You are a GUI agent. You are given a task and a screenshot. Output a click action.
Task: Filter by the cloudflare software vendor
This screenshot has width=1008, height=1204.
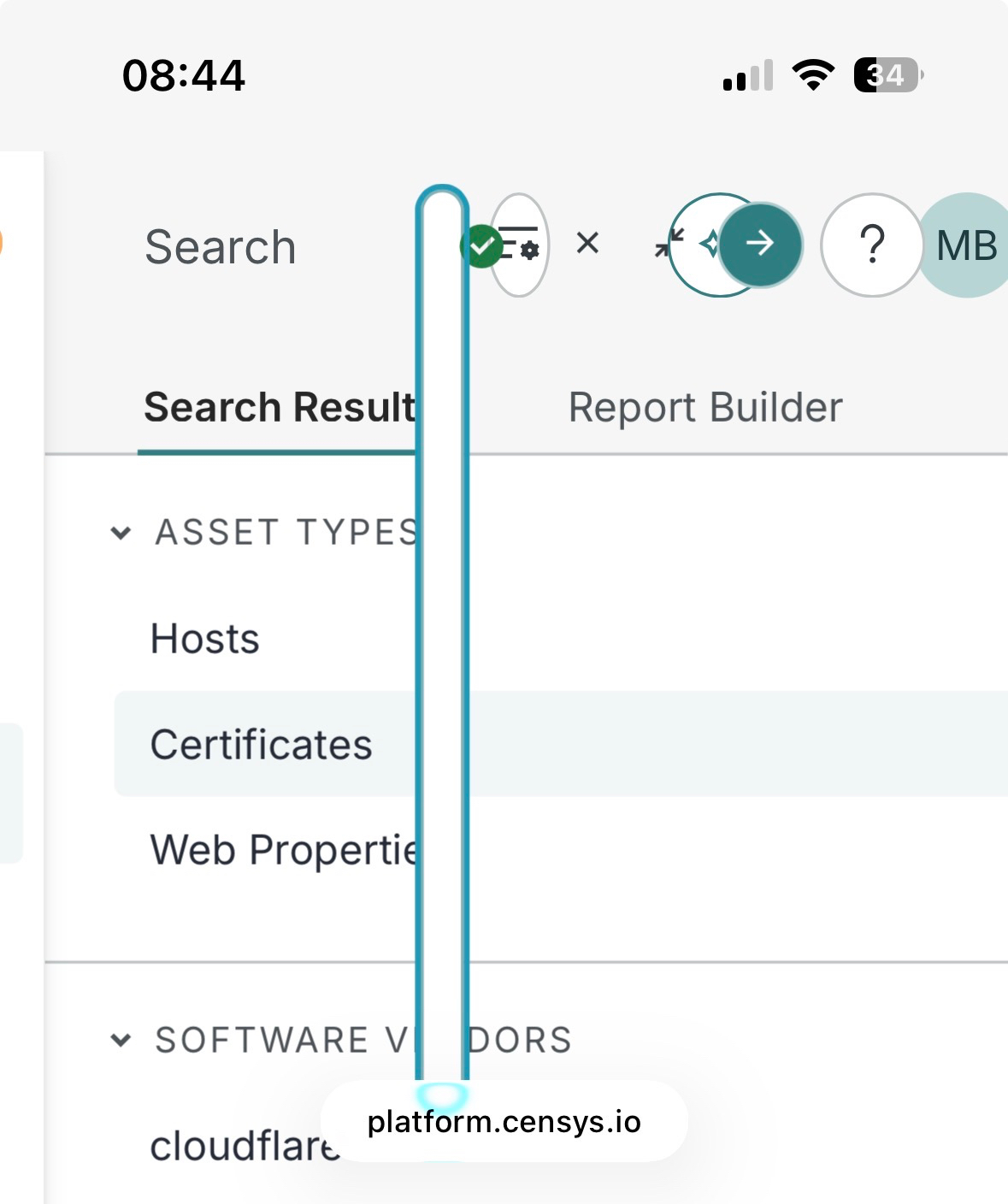click(244, 1146)
